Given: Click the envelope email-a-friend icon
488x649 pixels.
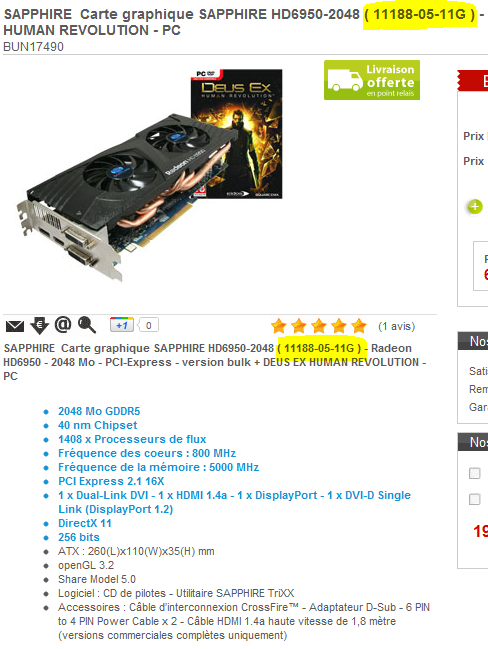Looking at the screenshot, I should 15,326.
